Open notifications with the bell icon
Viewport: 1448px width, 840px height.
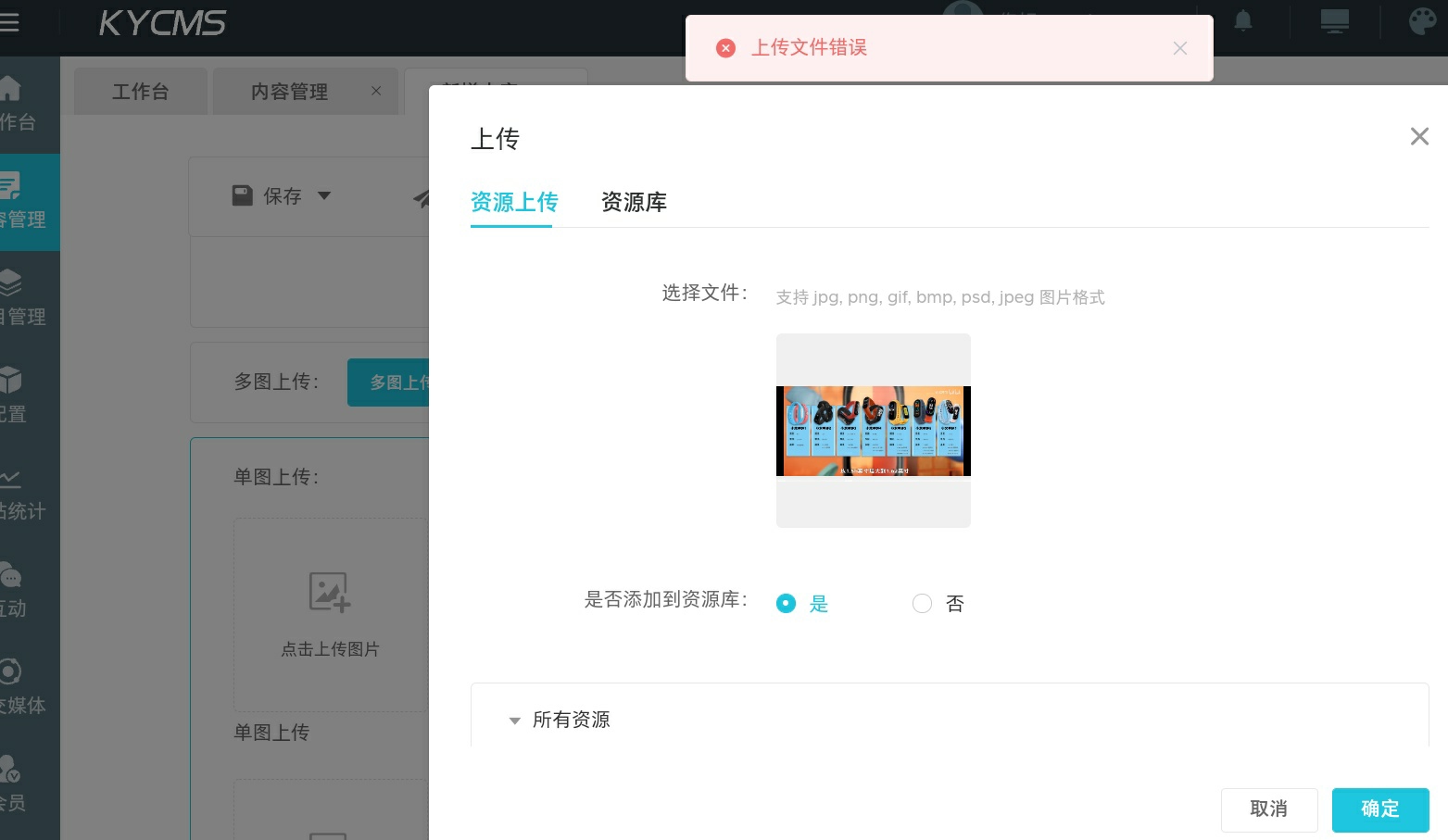[1243, 21]
